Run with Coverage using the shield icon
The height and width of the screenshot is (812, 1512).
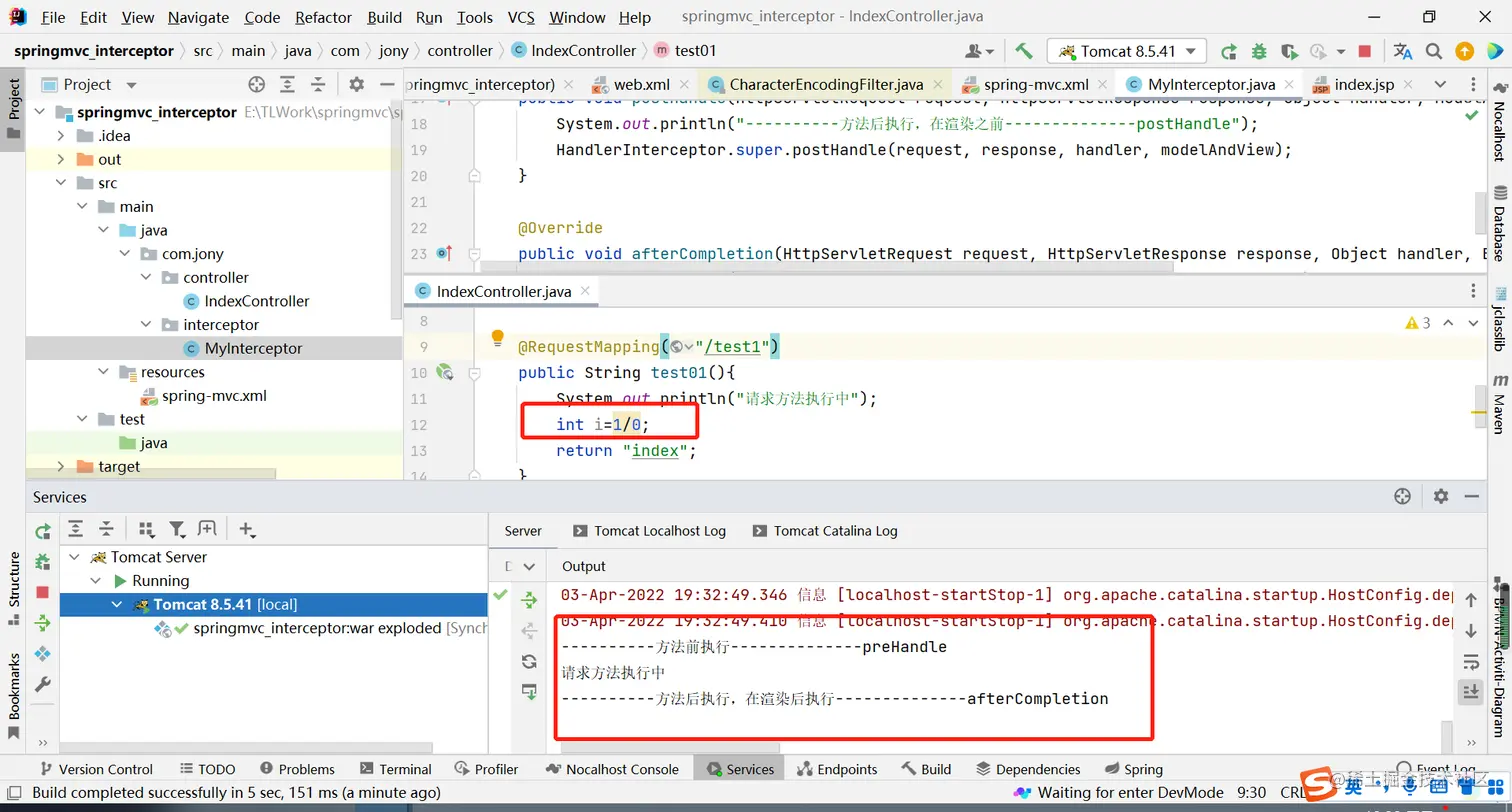1289,51
